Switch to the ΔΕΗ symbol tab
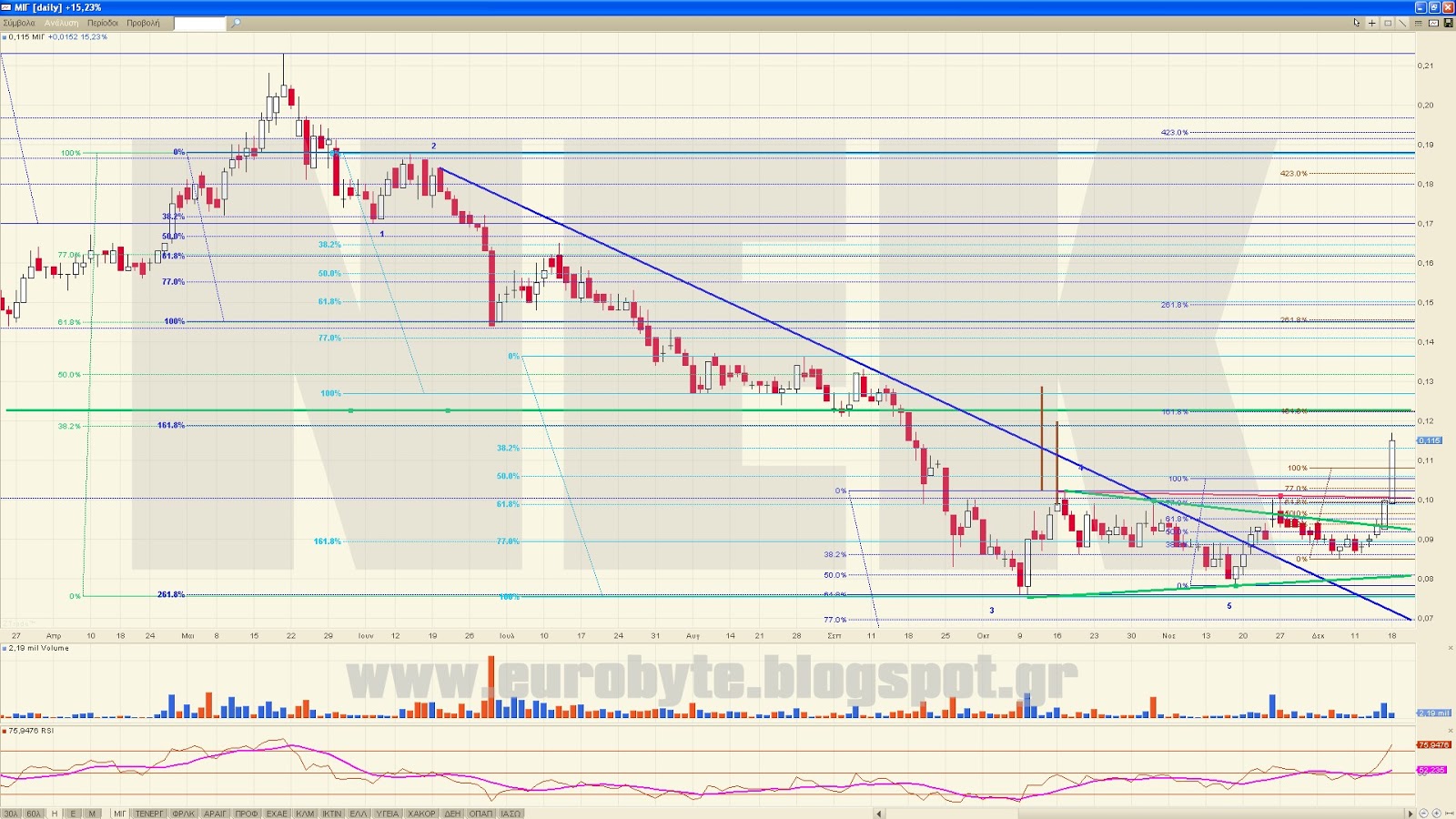This screenshot has height=819, width=1456. pyautogui.click(x=453, y=814)
